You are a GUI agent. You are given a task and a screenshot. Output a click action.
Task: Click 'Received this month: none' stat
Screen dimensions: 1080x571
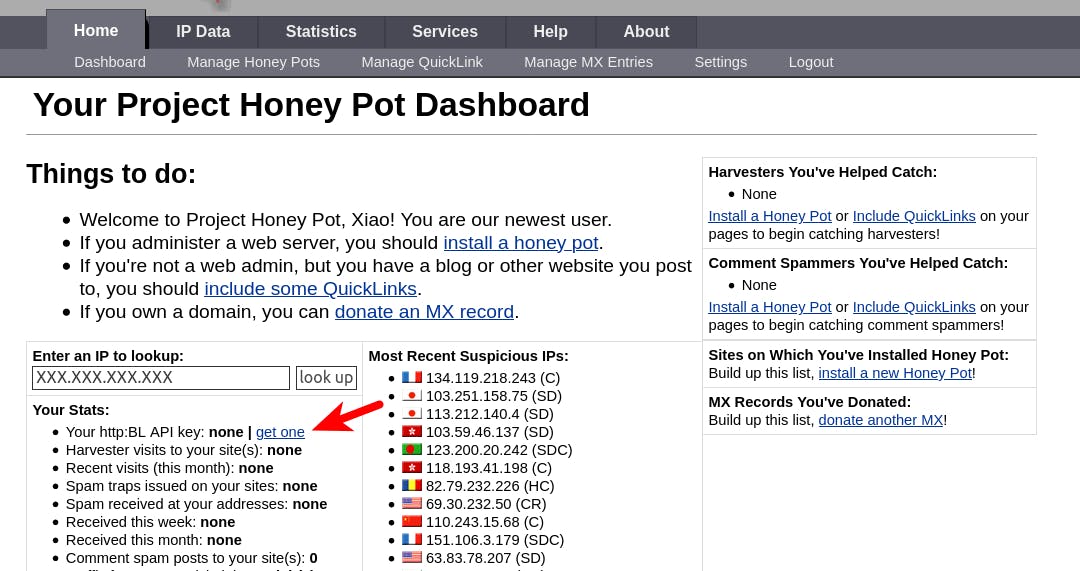[154, 540]
